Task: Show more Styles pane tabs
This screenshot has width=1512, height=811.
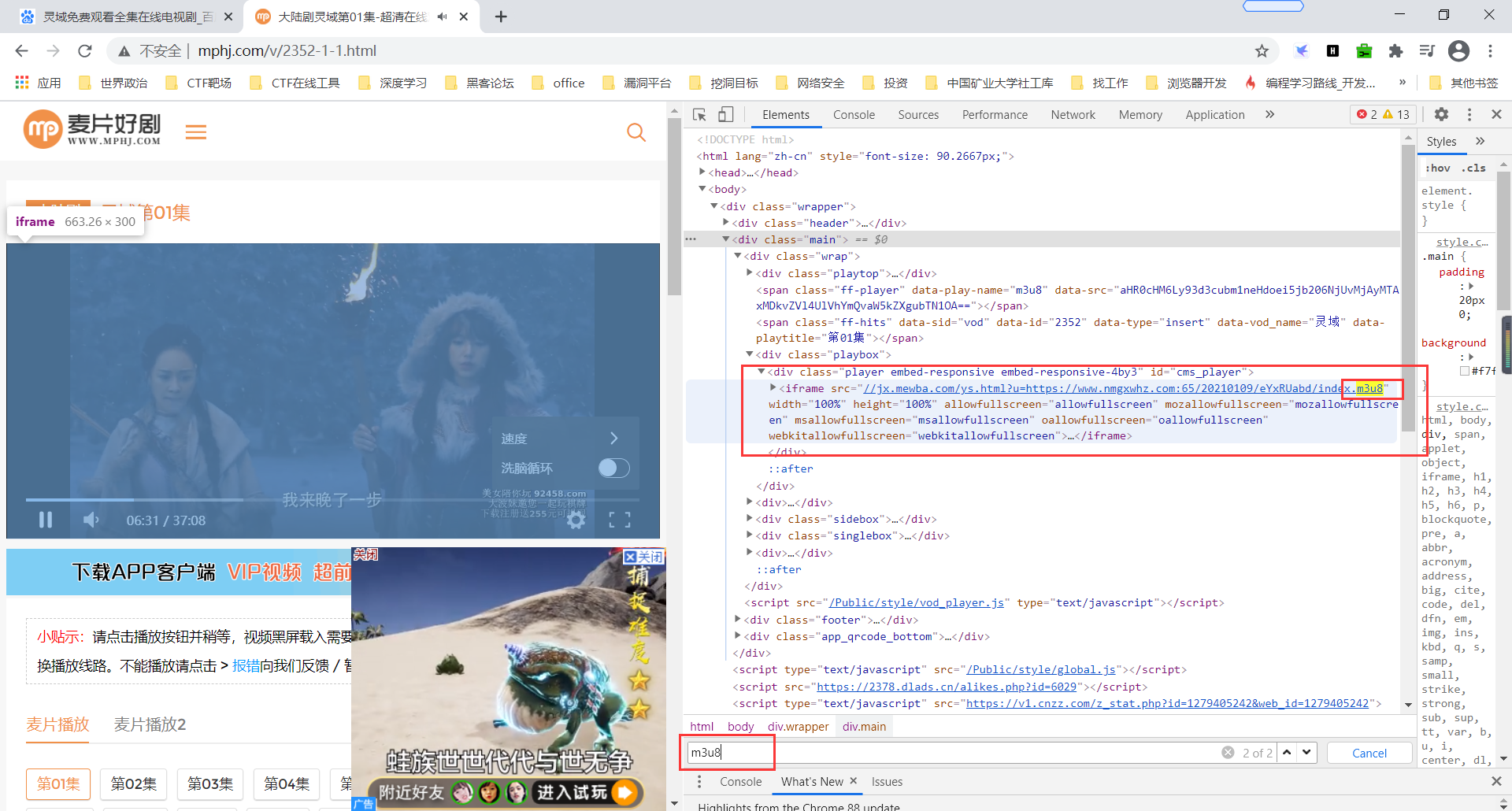Action: click(1480, 142)
